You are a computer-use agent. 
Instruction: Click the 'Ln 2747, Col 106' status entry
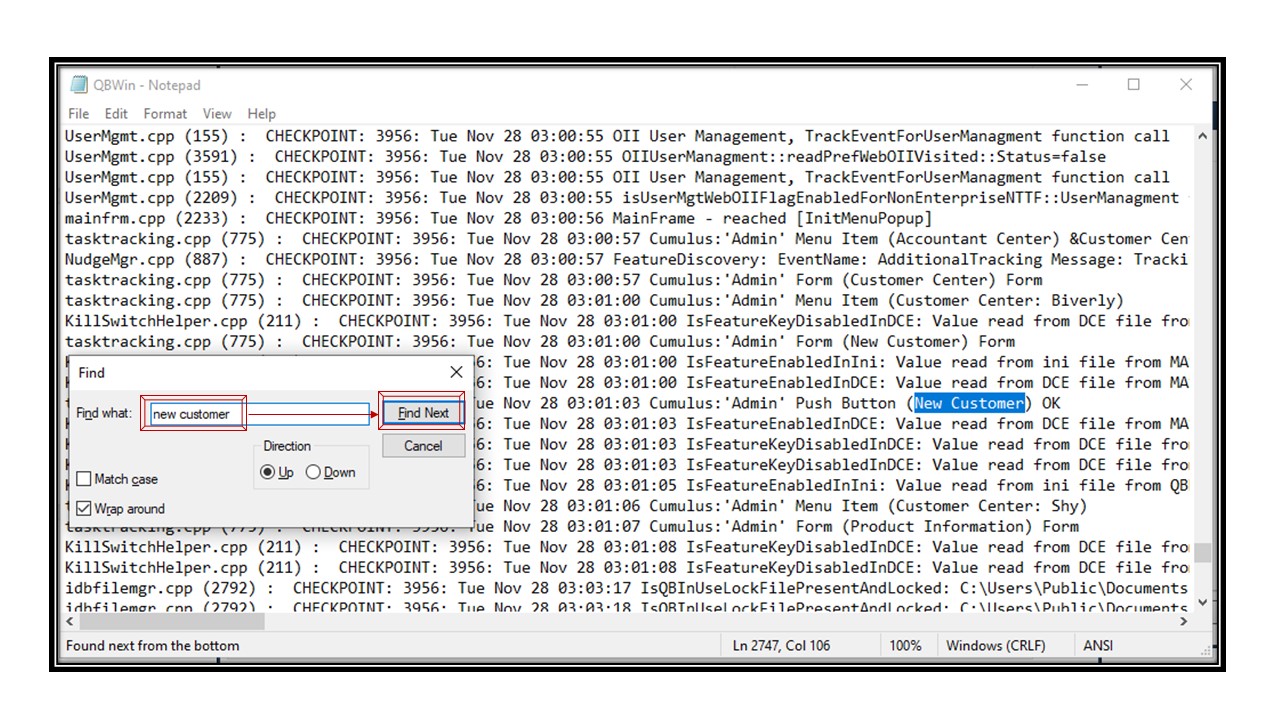[x=782, y=646]
